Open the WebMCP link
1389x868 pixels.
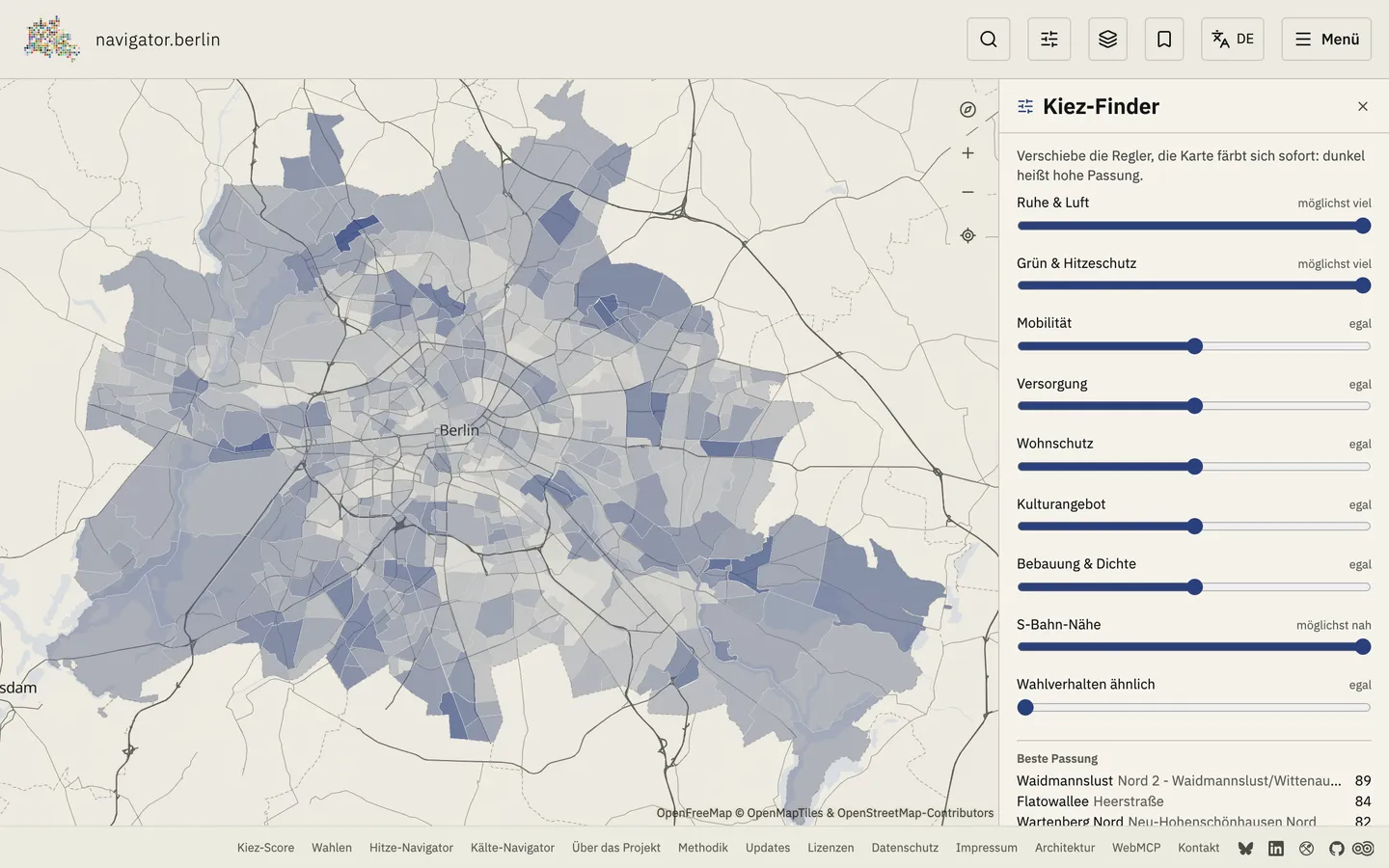[1136, 848]
